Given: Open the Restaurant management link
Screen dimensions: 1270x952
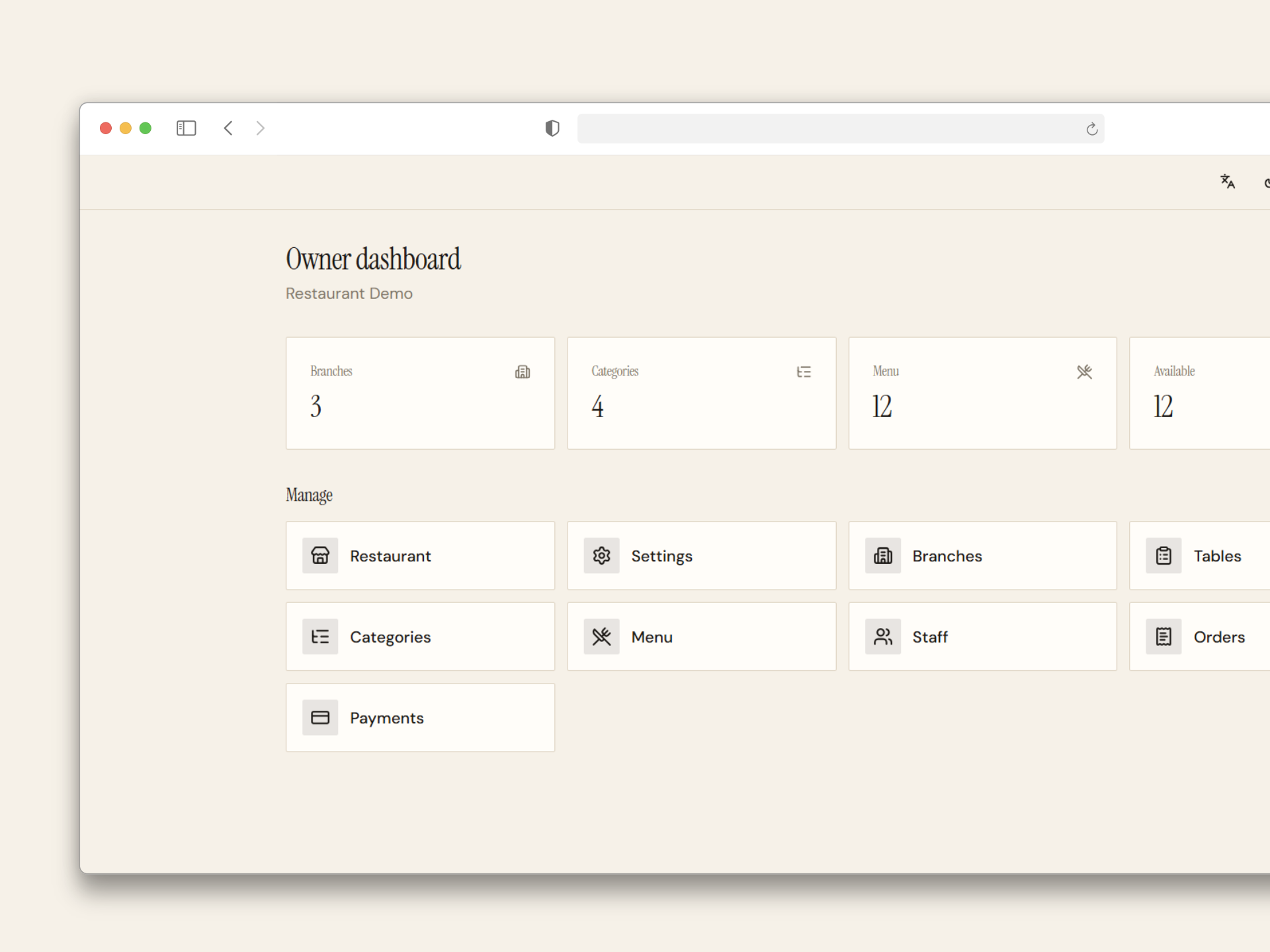Looking at the screenshot, I should click(420, 555).
